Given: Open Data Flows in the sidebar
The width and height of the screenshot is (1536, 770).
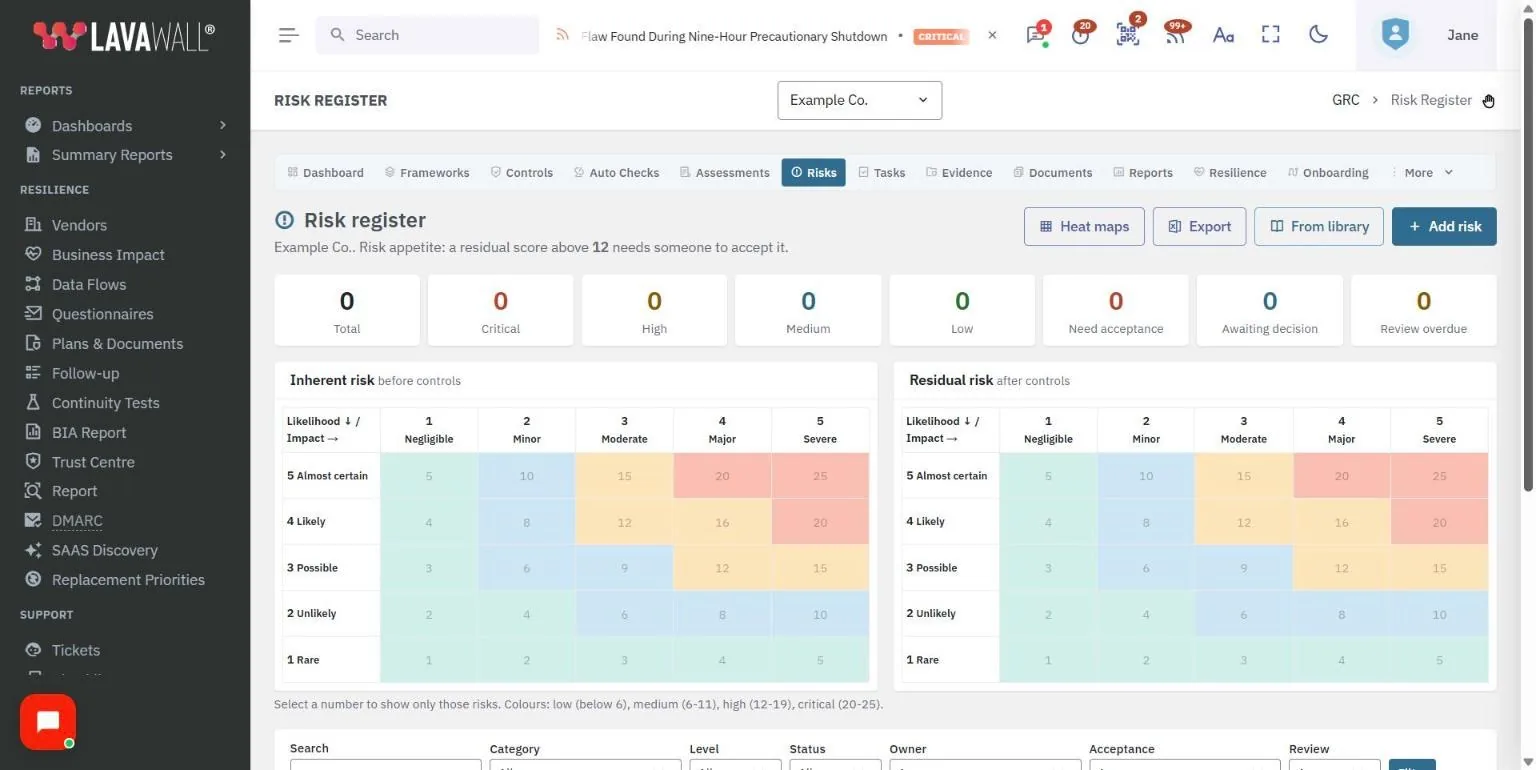Looking at the screenshot, I should click(89, 284).
